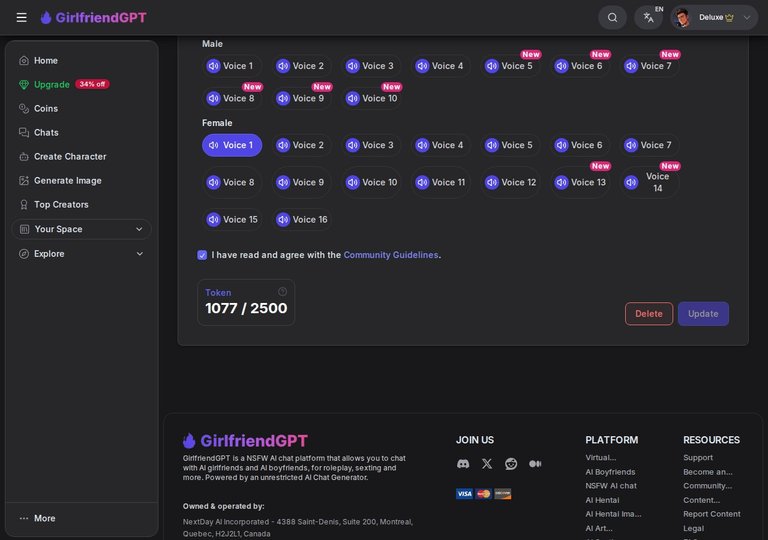The width and height of the screenshot is (768, 540).
Task: Expand Your Space section
Action: 82,229
